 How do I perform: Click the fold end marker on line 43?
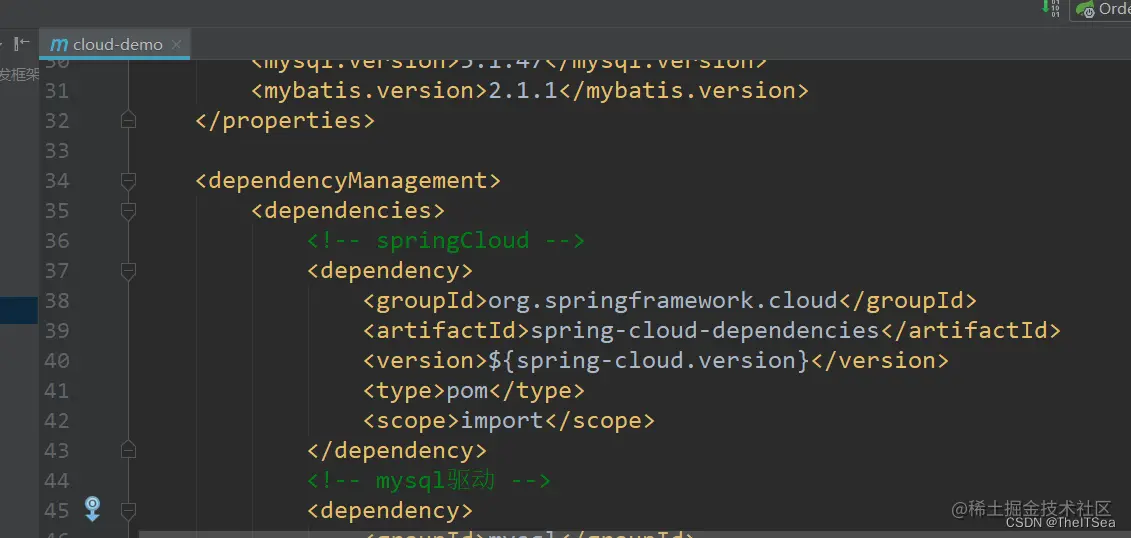(x=128, y=450)
